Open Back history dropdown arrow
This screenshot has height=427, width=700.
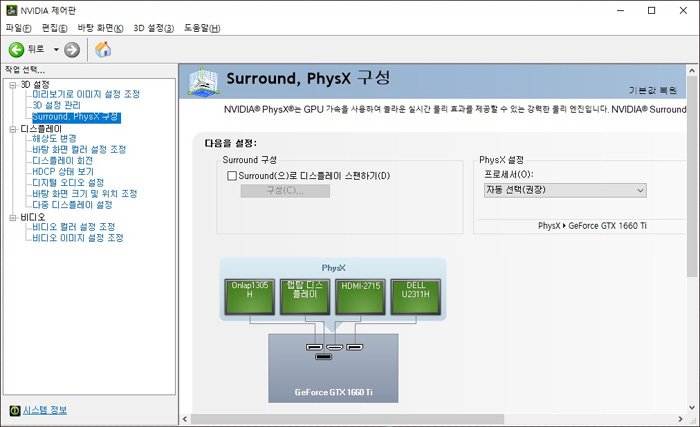(56, 50)
